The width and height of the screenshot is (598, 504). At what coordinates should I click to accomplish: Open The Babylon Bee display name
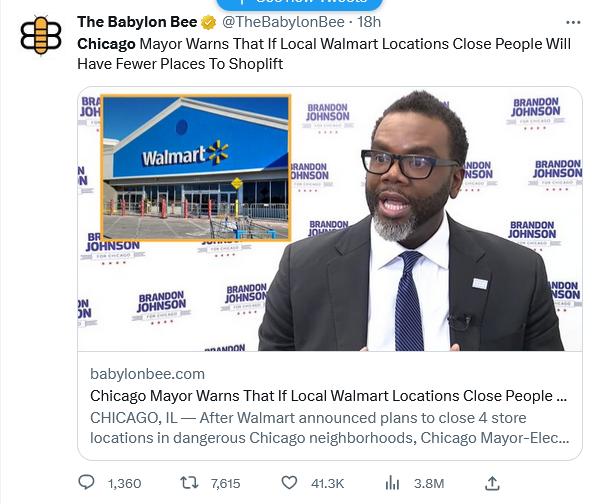(x=137, y=22)
